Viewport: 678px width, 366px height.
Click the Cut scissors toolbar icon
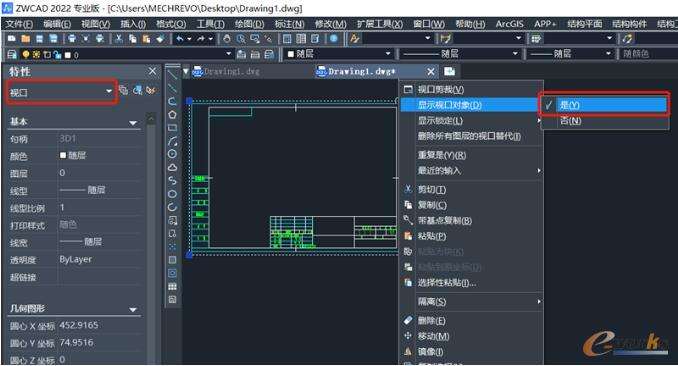(x=118, y=39)
